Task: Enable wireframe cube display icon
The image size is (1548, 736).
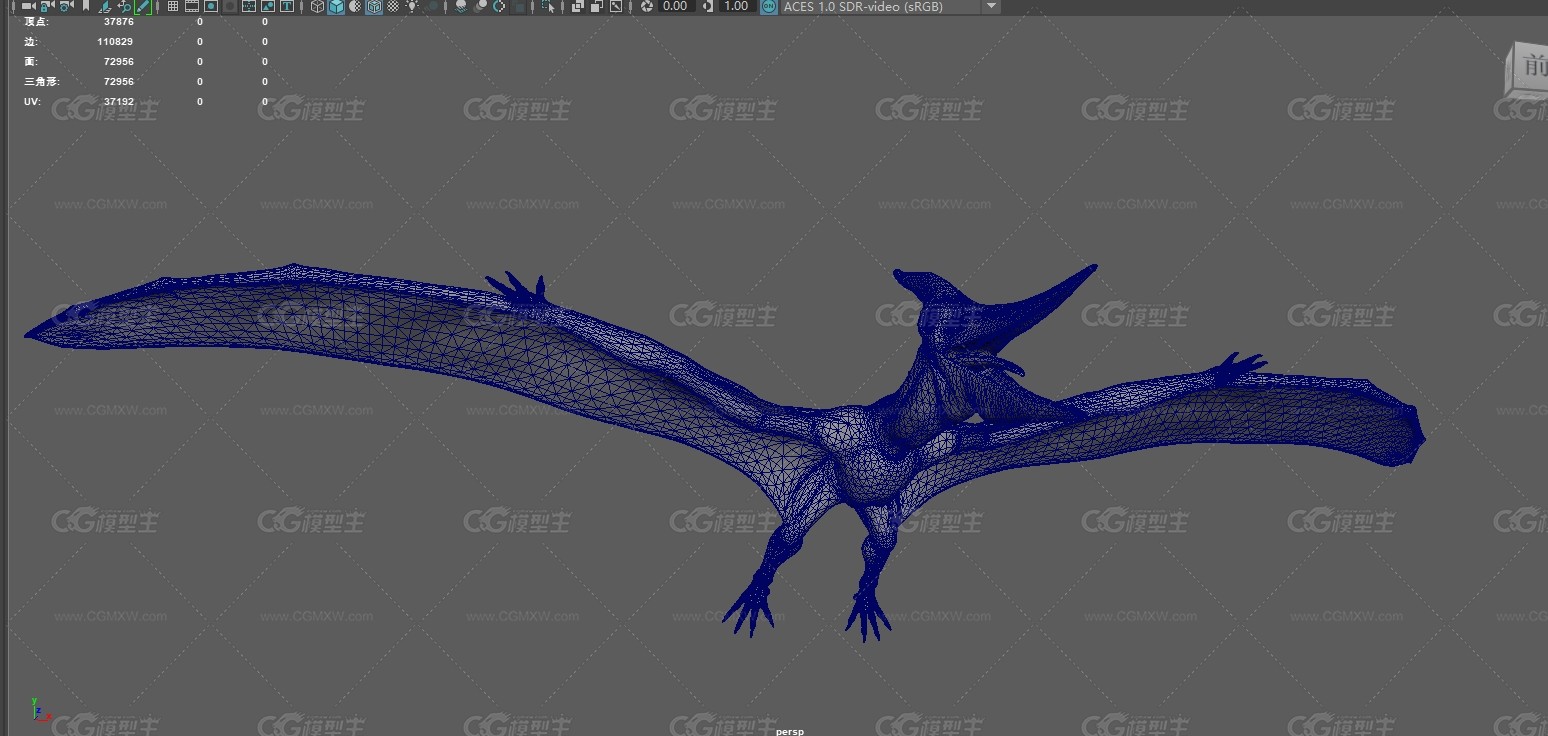Action: click(317, 6)
